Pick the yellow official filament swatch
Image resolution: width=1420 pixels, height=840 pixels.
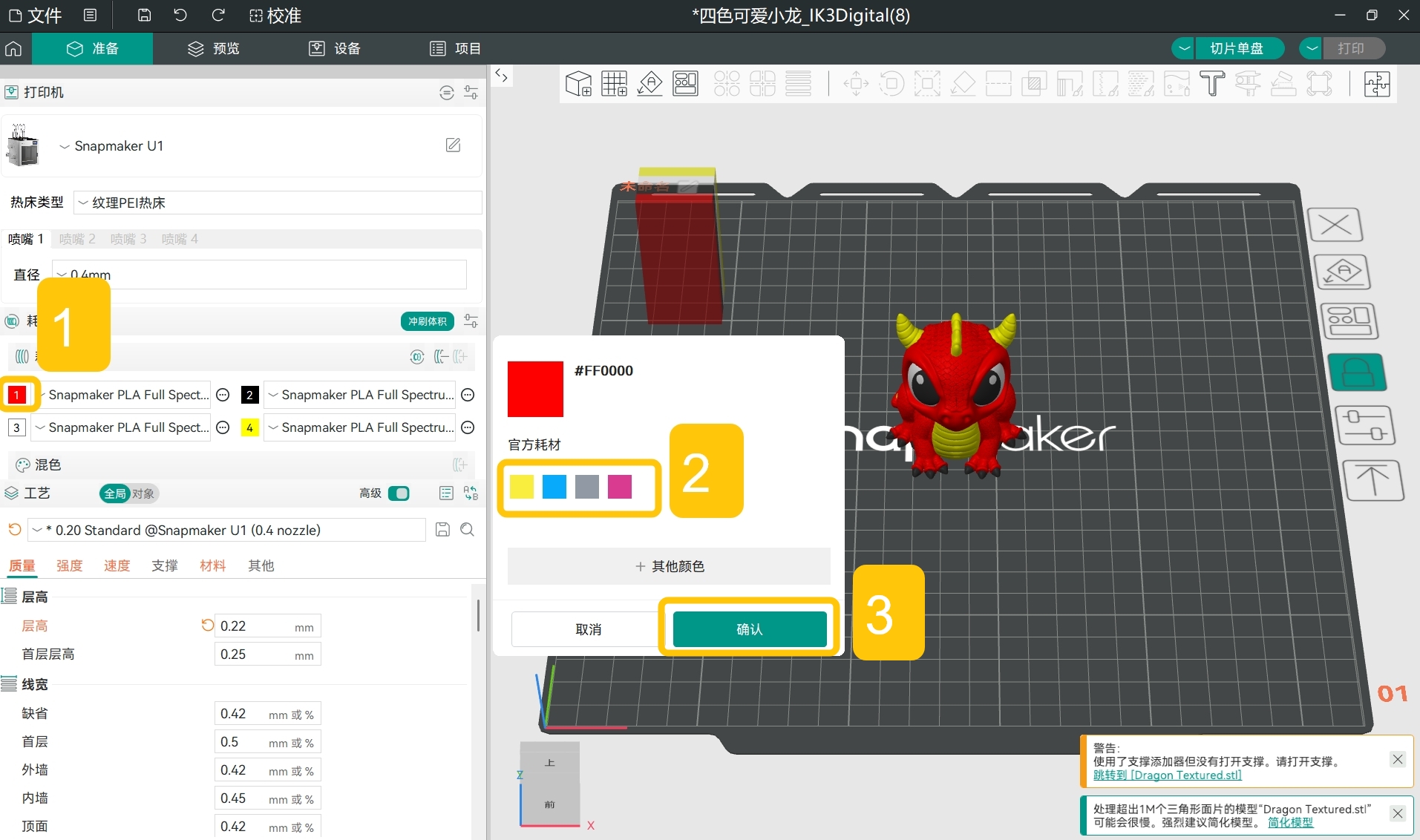(x=522, y=487)
